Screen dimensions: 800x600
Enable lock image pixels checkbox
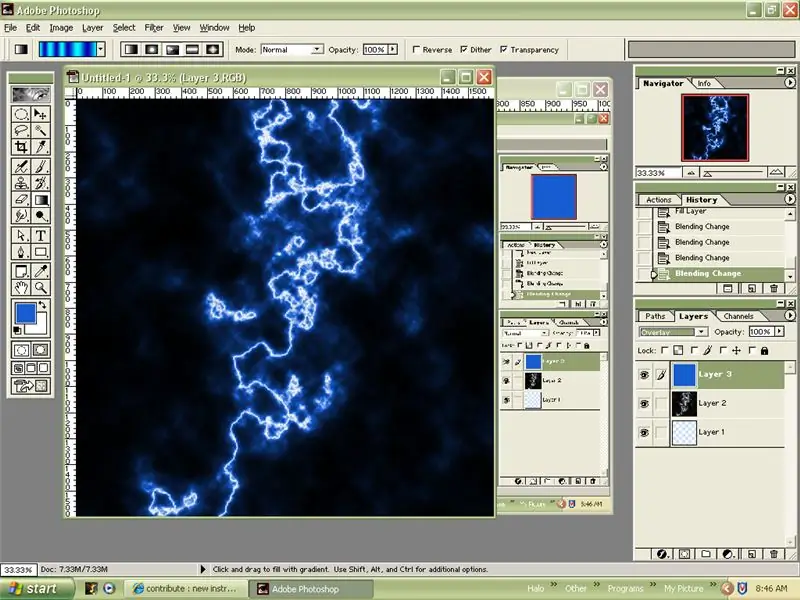694,350
